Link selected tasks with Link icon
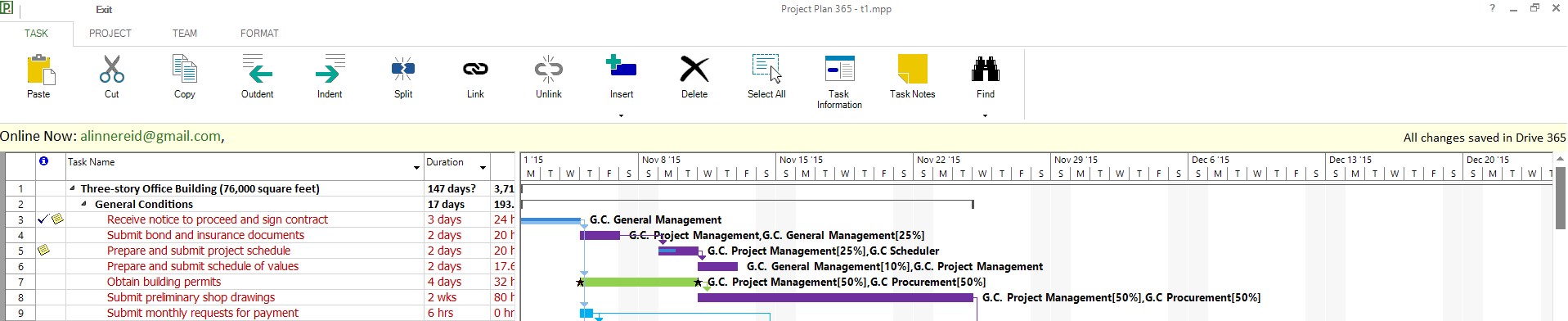 (475, 70)
